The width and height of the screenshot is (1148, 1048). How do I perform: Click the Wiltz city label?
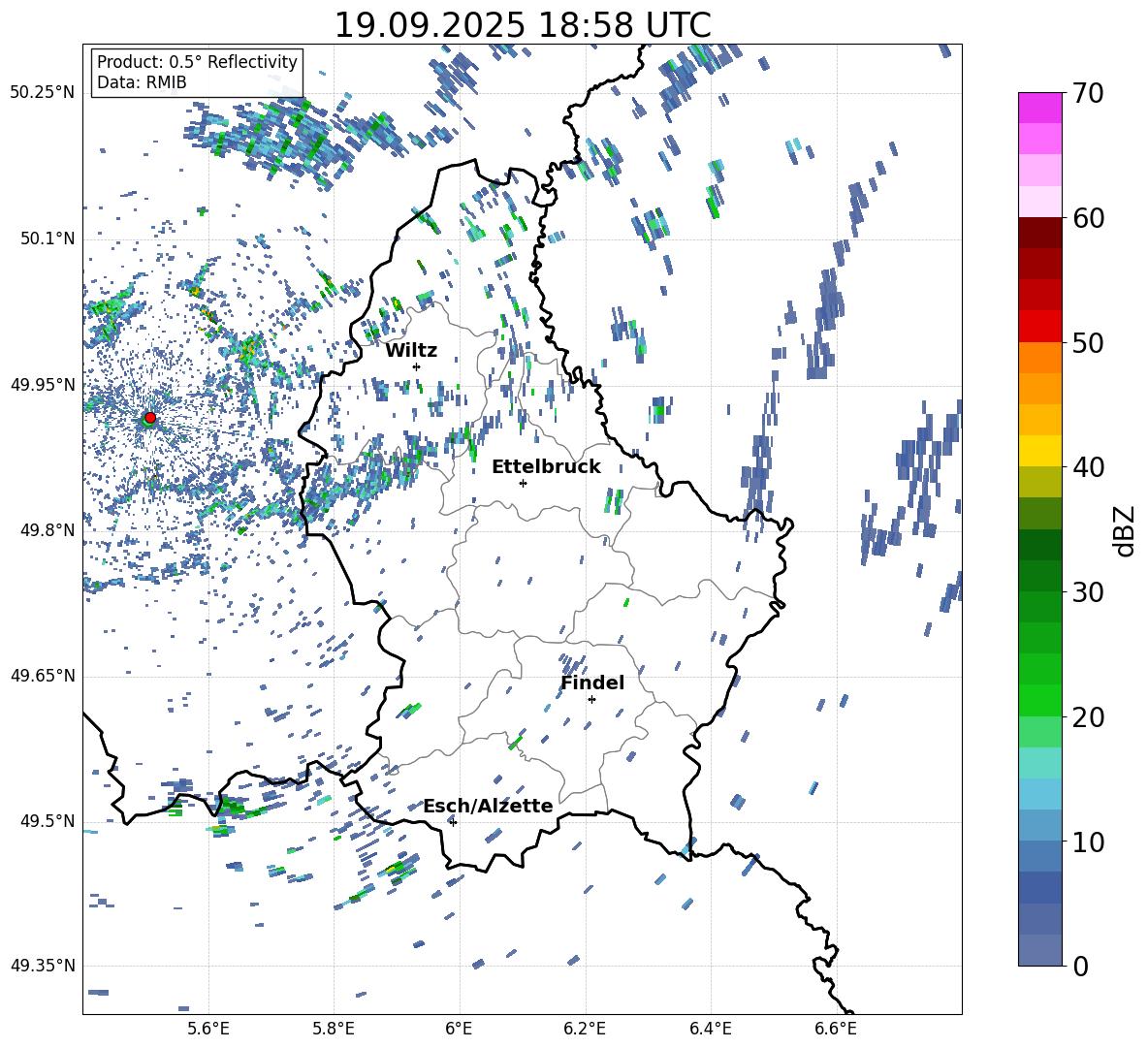[x=411, y=351]
